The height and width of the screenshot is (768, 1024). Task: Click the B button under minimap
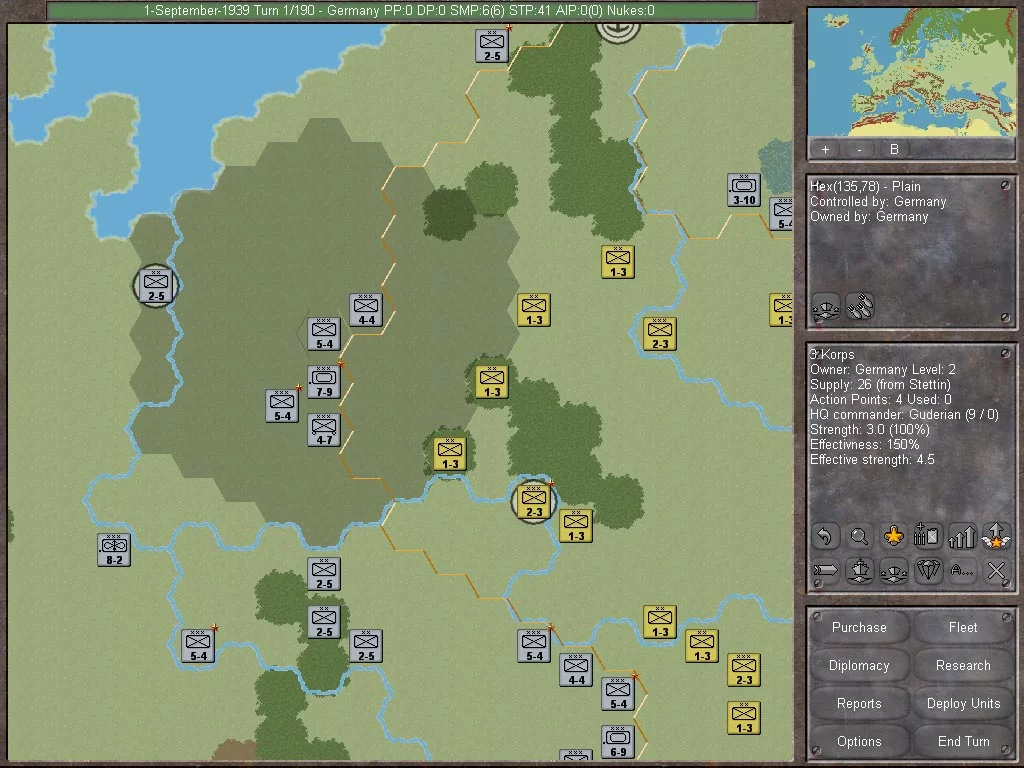click(894, 150)
